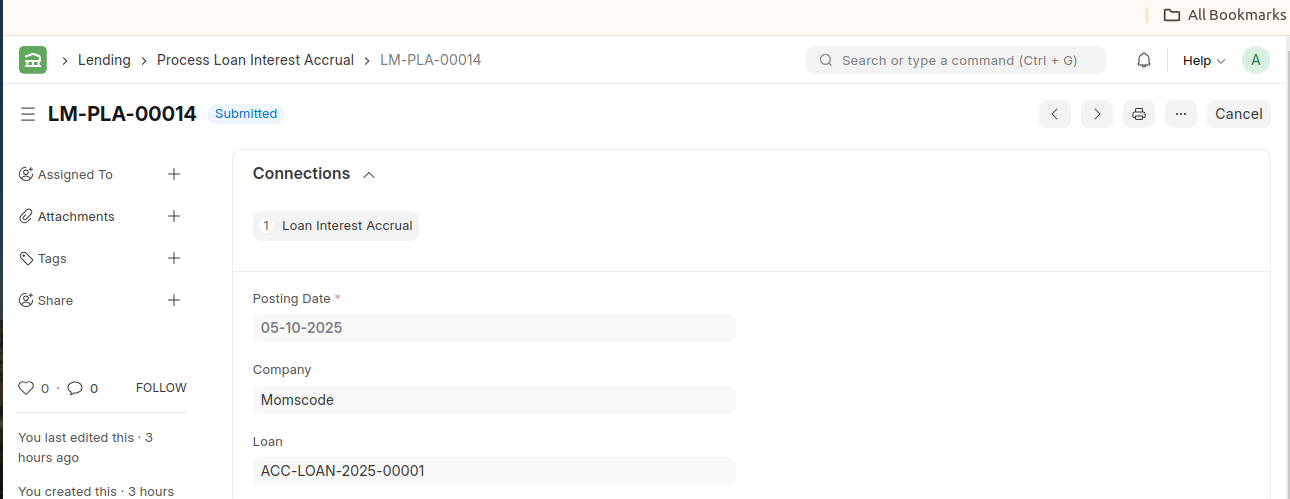The image size is (1290, 499).
Task: Click the Lending app home icon
Action: click(33, 60)
